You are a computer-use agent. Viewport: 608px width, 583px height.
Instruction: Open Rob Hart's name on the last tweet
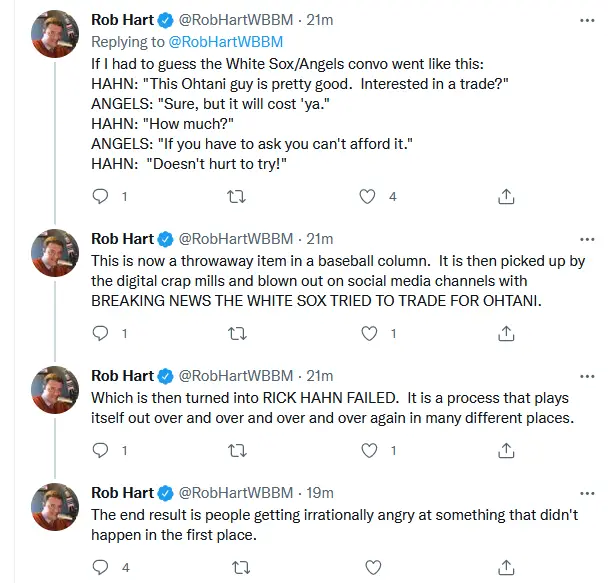pos(122,493)
